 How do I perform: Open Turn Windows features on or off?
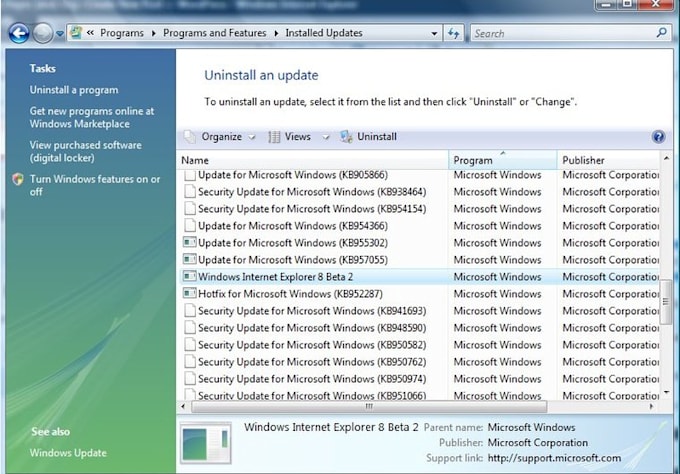coord(95,185)
